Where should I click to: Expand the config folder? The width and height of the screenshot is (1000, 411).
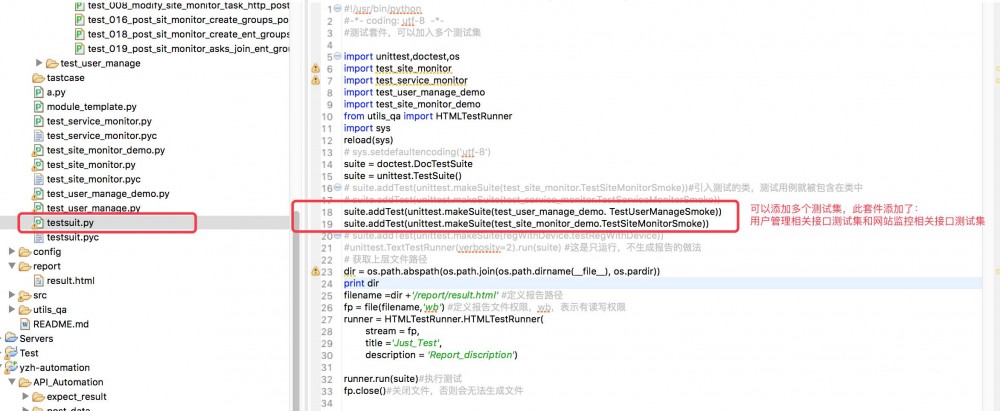click(11, 251)
